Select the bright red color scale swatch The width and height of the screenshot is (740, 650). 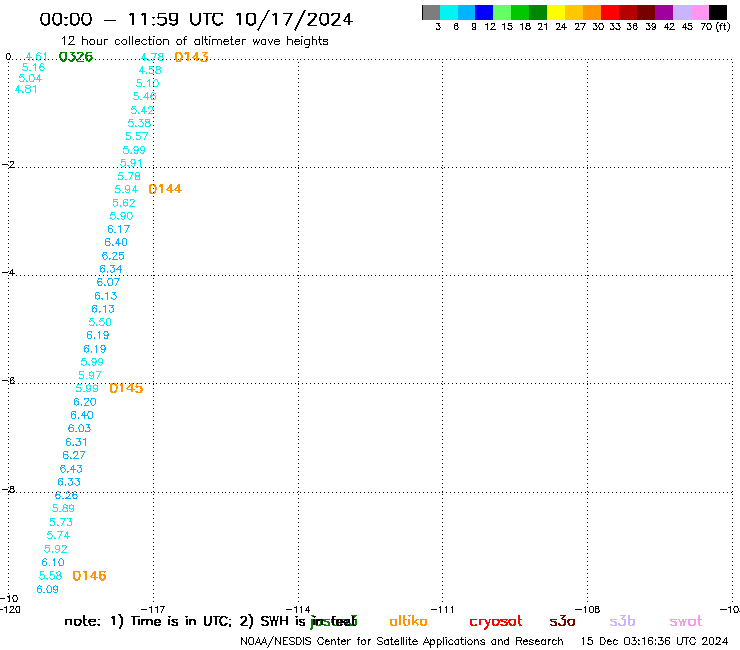(610, 12)
